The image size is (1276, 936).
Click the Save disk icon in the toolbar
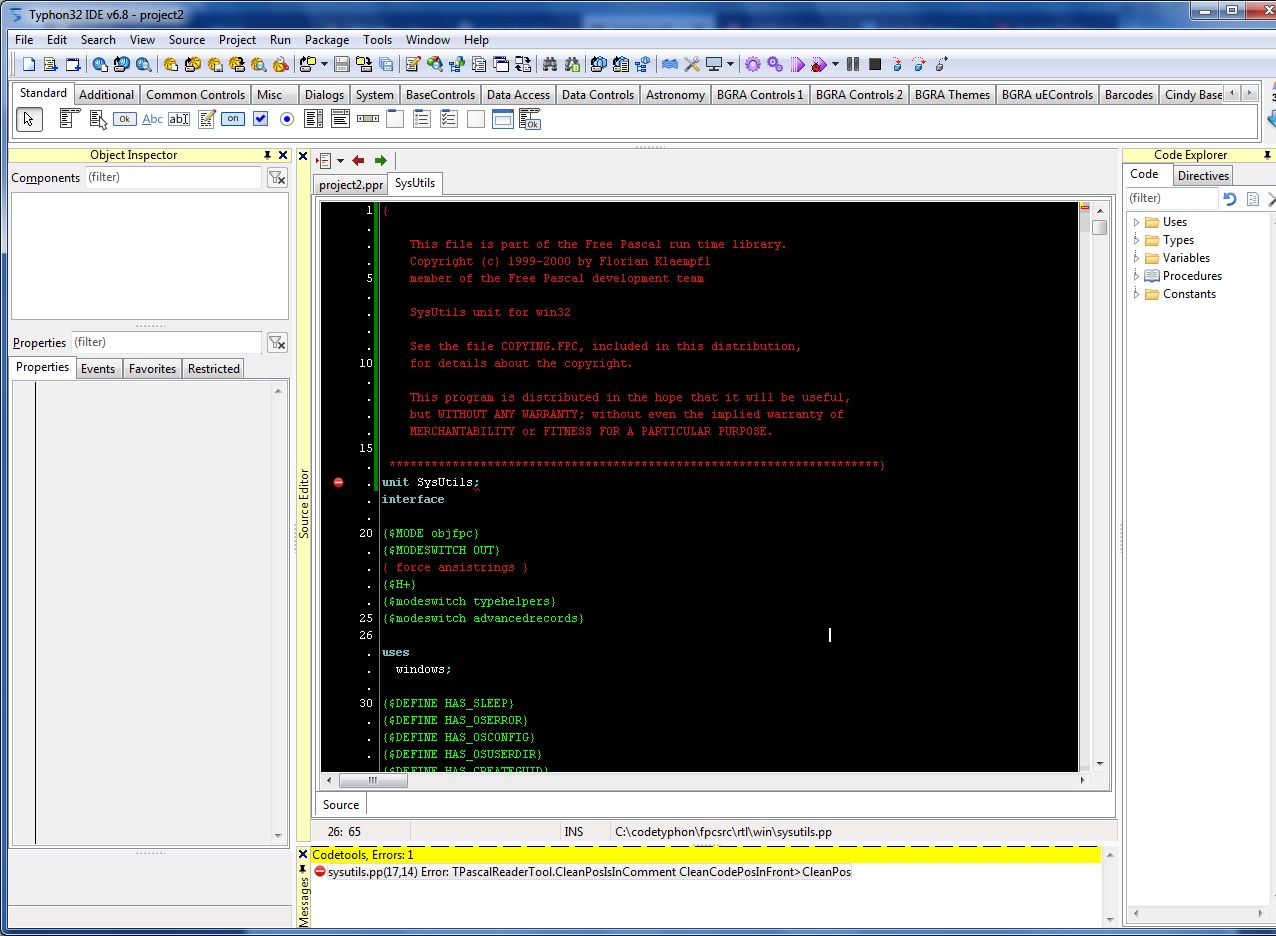pos(341,64)
